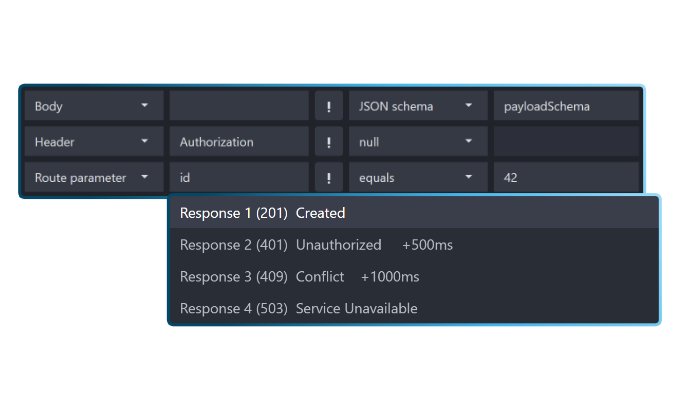The image size is (680, 410).
Task: Click the empty Header value field
Action: coord(565,142)
